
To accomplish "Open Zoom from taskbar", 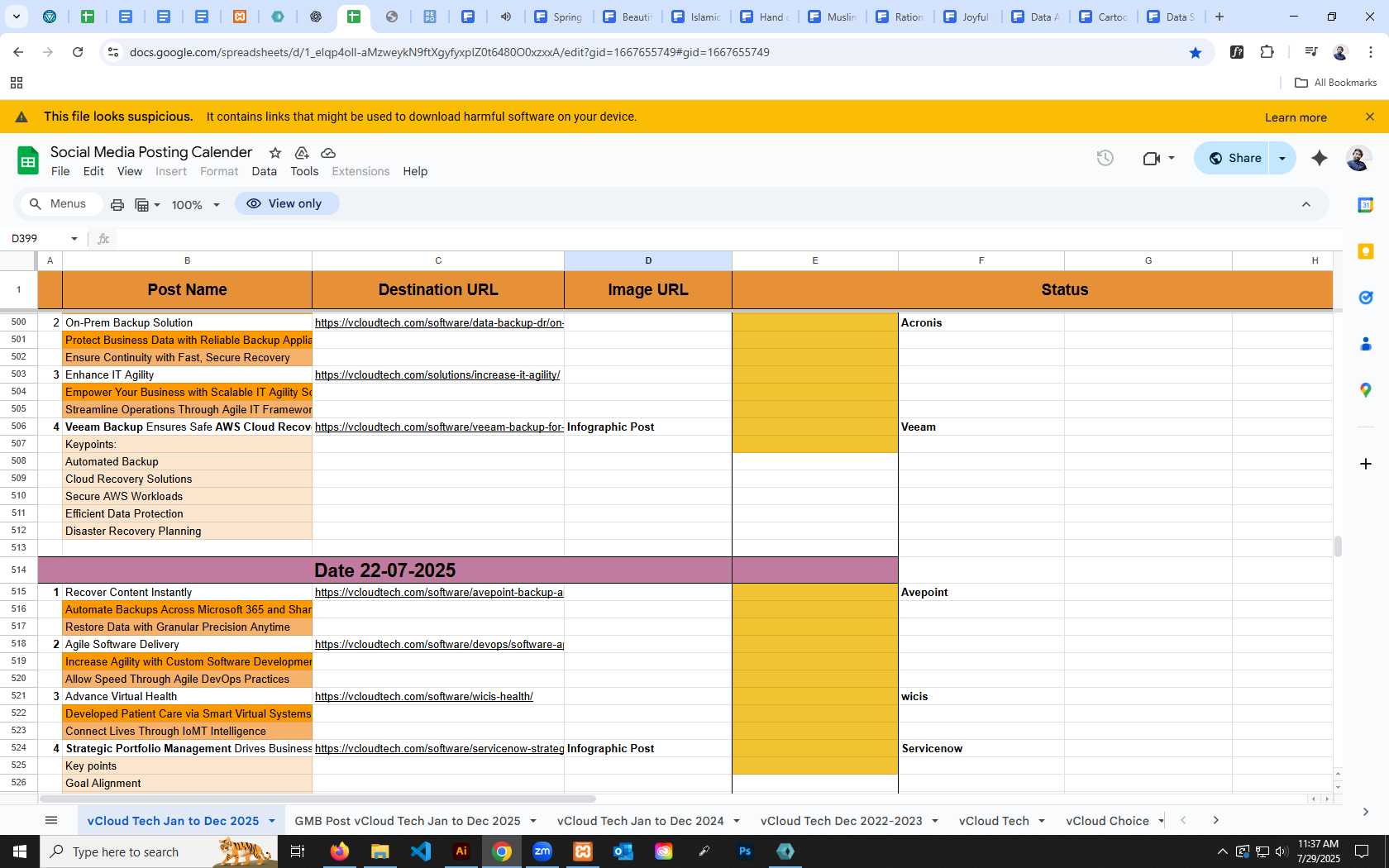I will point(542,851).
